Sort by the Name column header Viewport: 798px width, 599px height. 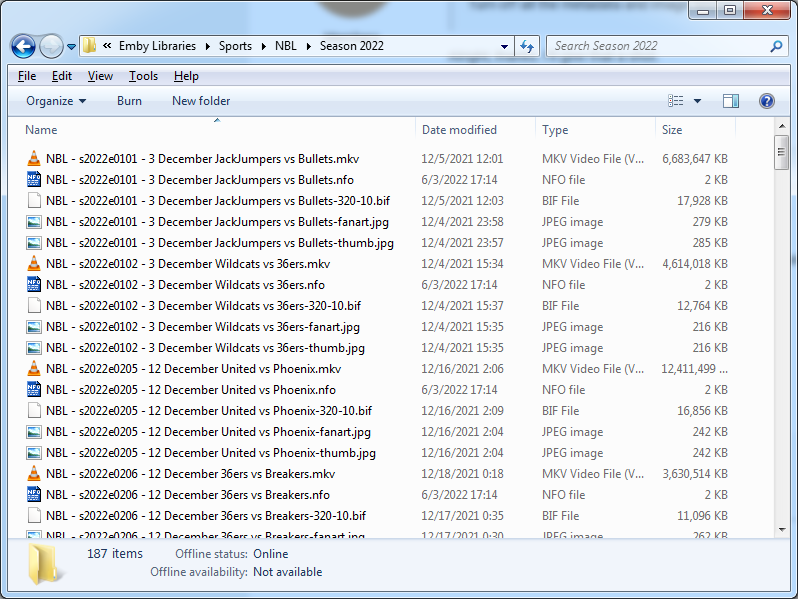41,130
